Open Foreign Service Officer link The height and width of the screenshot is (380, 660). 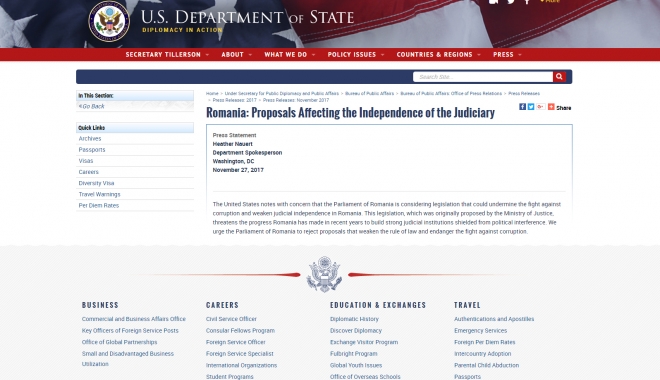pyautogui.click(x=236, y=342)
